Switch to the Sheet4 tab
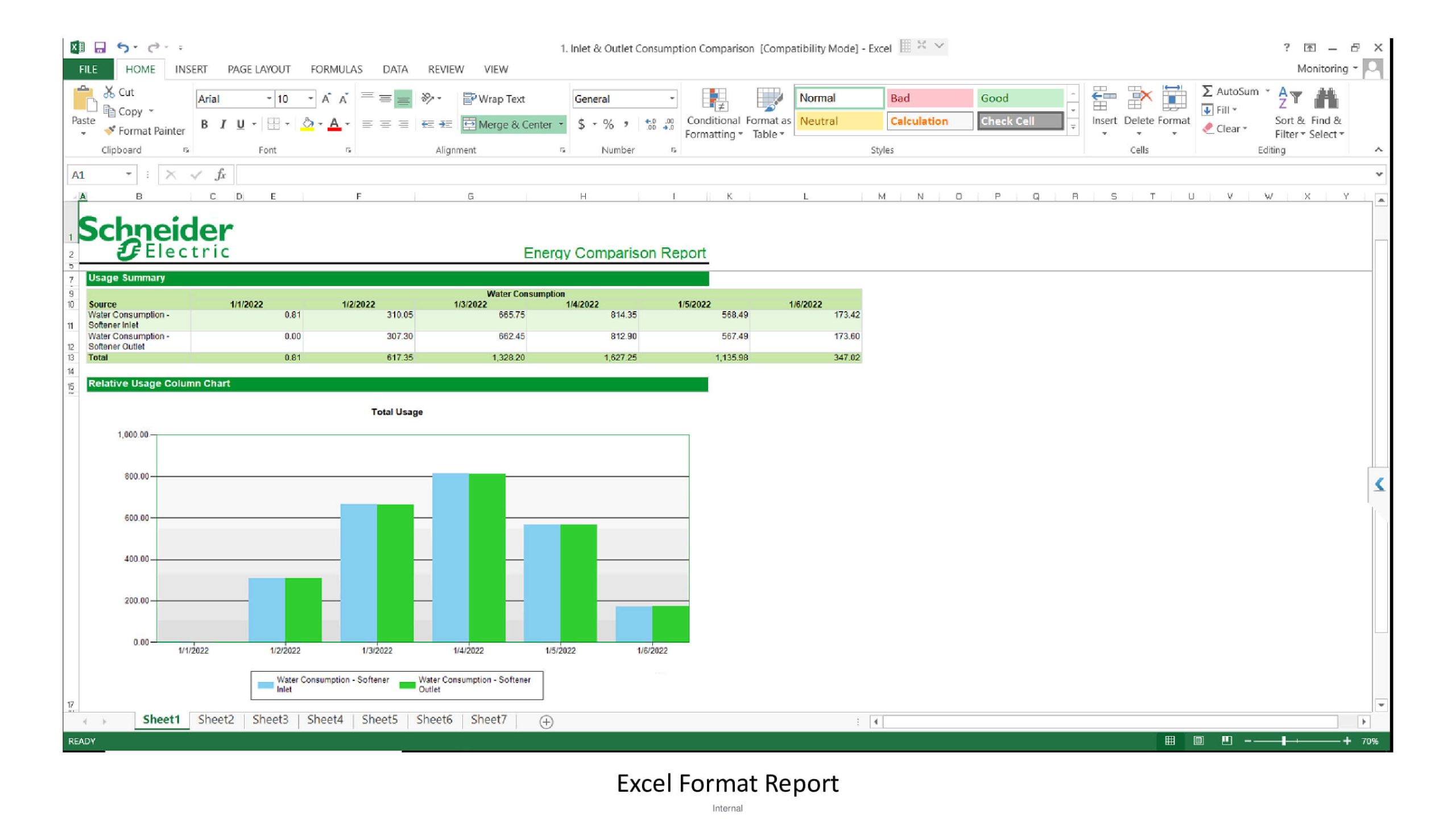1456x819 pixels. [x=325, y=719]
